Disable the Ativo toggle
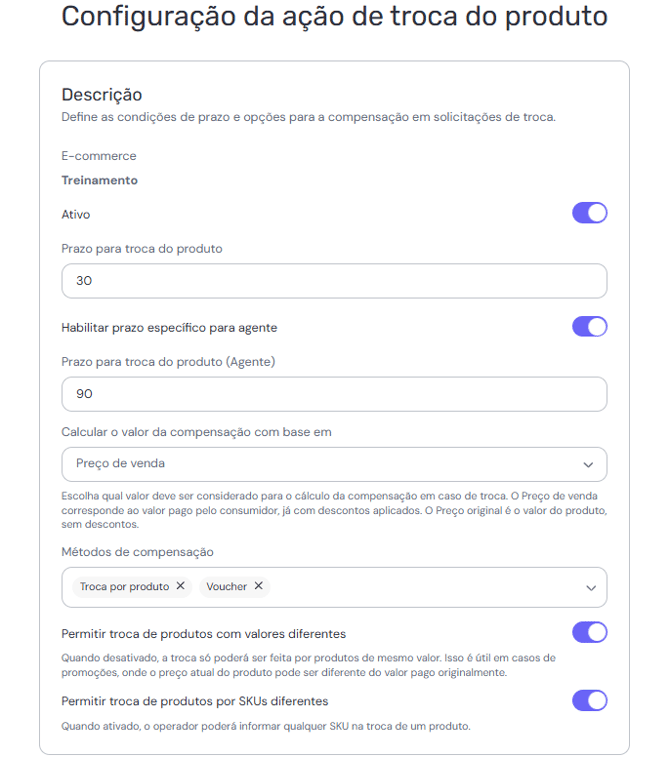The height and width of the screenshot is (757, 670). pos(589,213)
